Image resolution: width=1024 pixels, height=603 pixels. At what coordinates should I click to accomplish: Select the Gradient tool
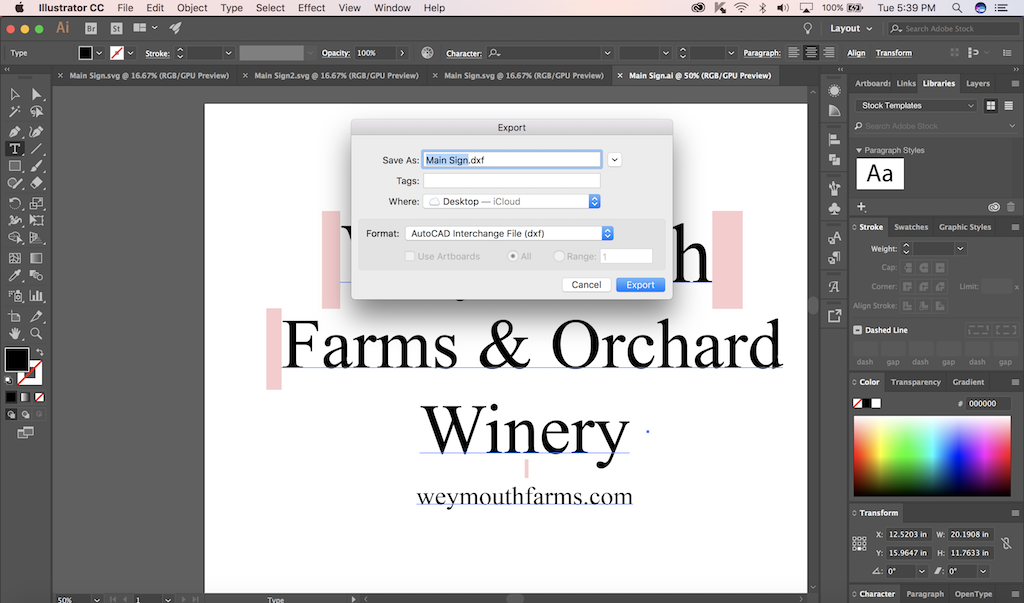pyautogui.click(x=37, y=258)
